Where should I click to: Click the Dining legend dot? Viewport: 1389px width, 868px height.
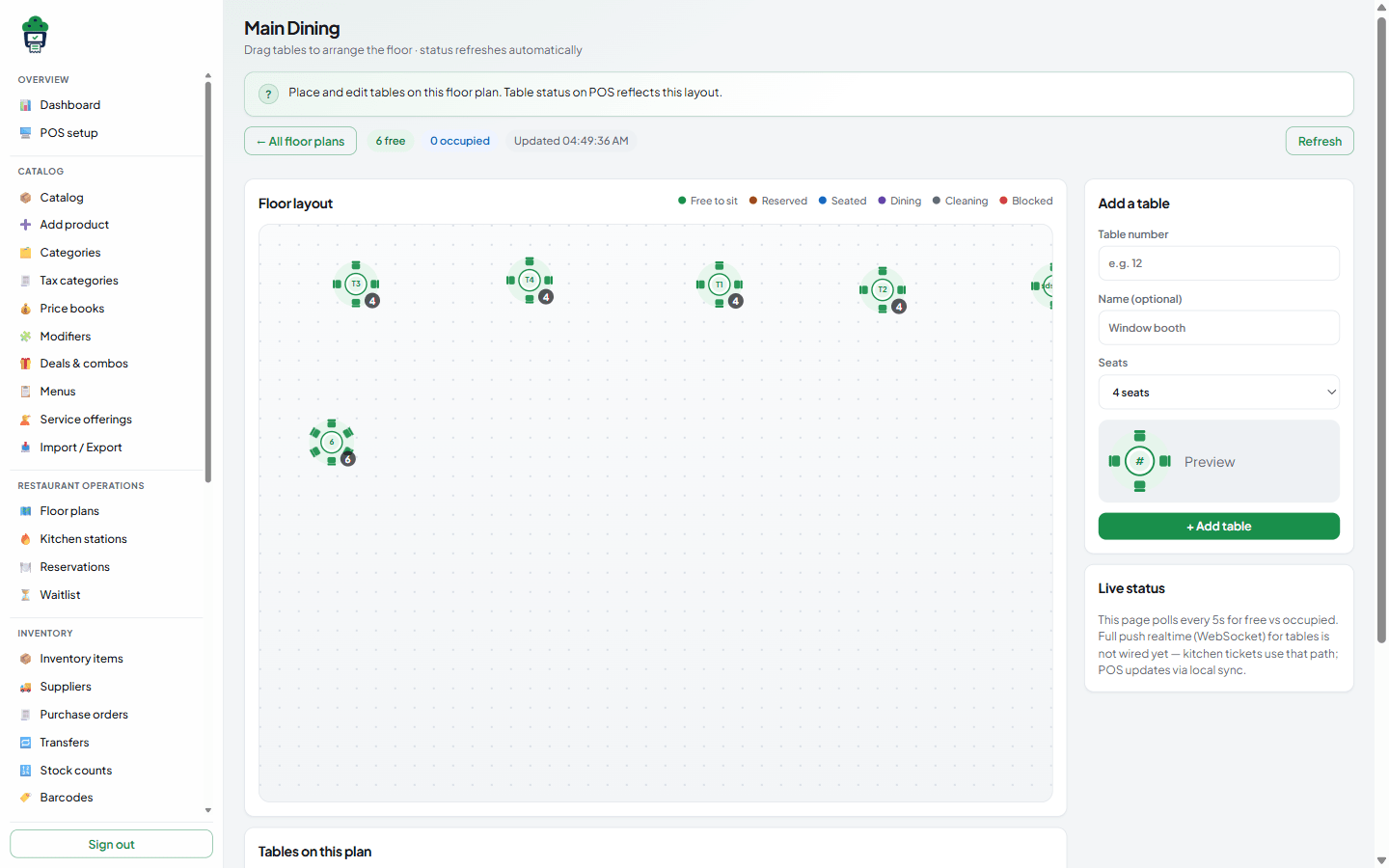point(882,201)
